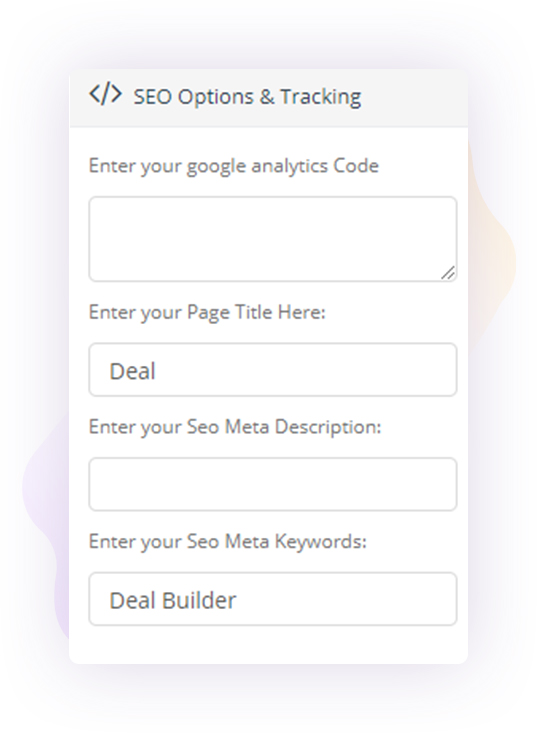
Task: Focus the Seo Meta Description input field
Action: pyautogui.click(x=272, y=484)
